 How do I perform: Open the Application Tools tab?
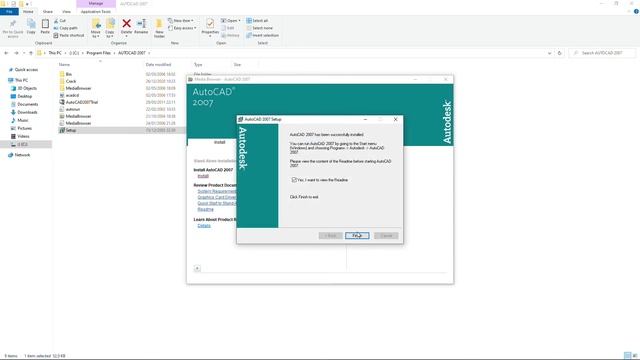(x=96, y=11)
